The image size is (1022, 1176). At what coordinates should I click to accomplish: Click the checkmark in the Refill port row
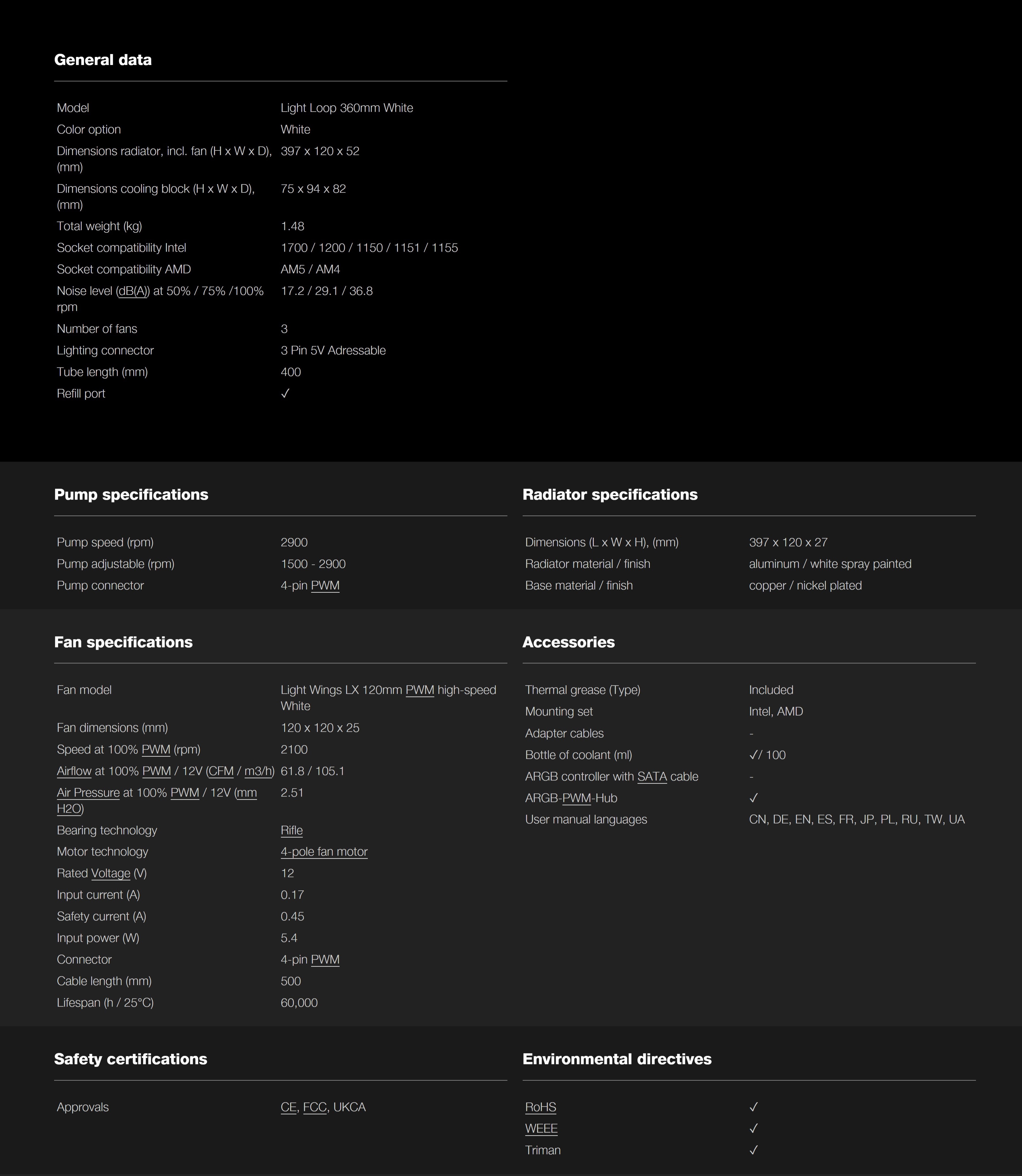coord(285,393)
